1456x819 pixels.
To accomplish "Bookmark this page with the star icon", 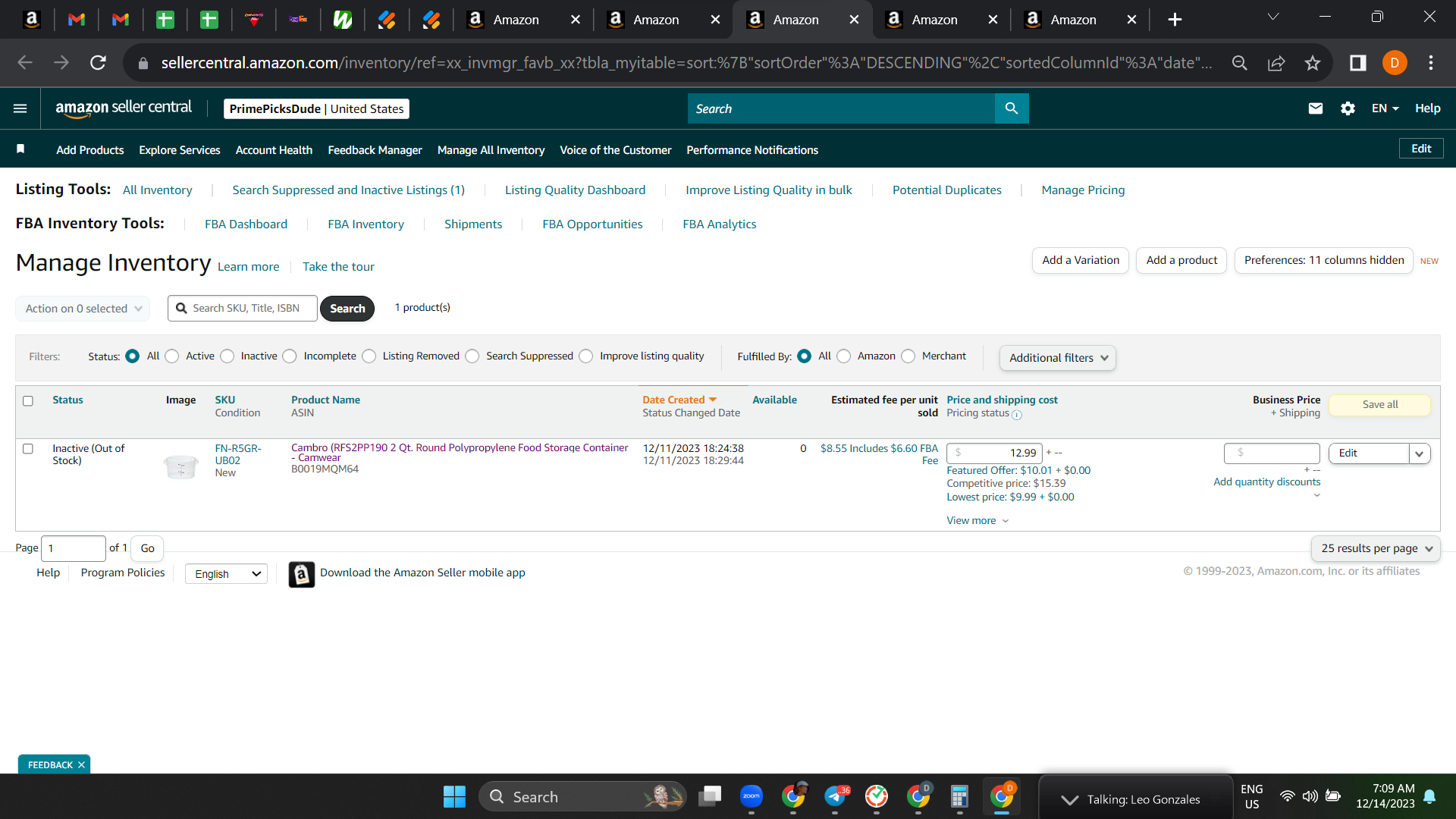I will (x=1313, y=63).
